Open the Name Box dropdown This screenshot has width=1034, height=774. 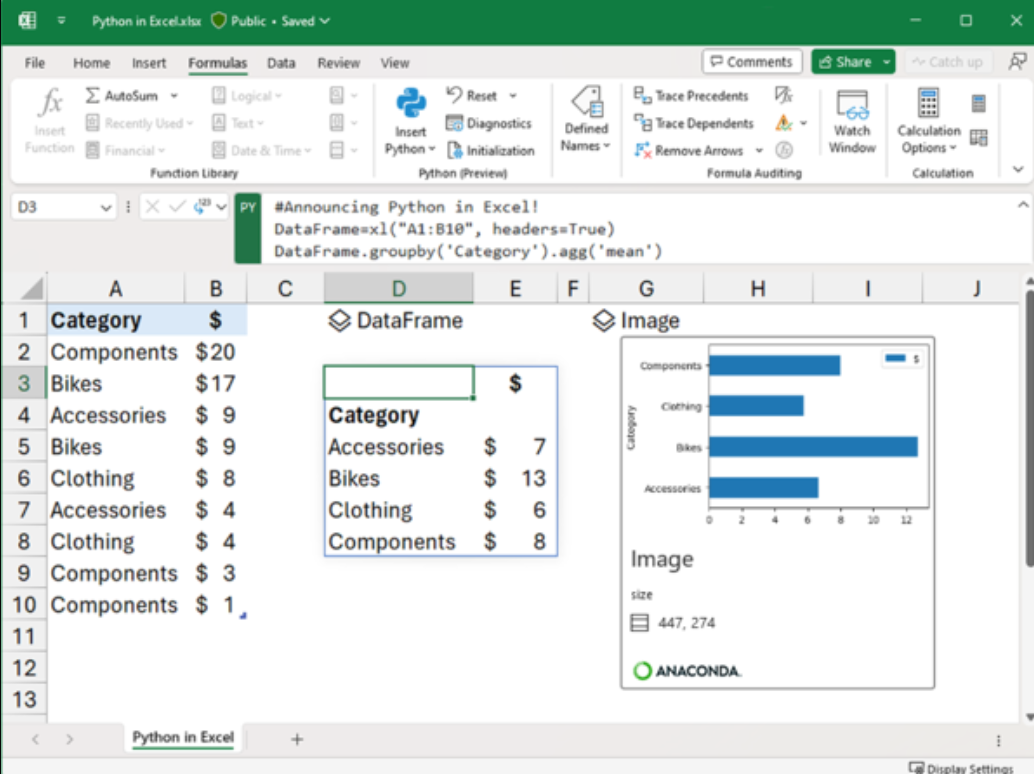105,208
